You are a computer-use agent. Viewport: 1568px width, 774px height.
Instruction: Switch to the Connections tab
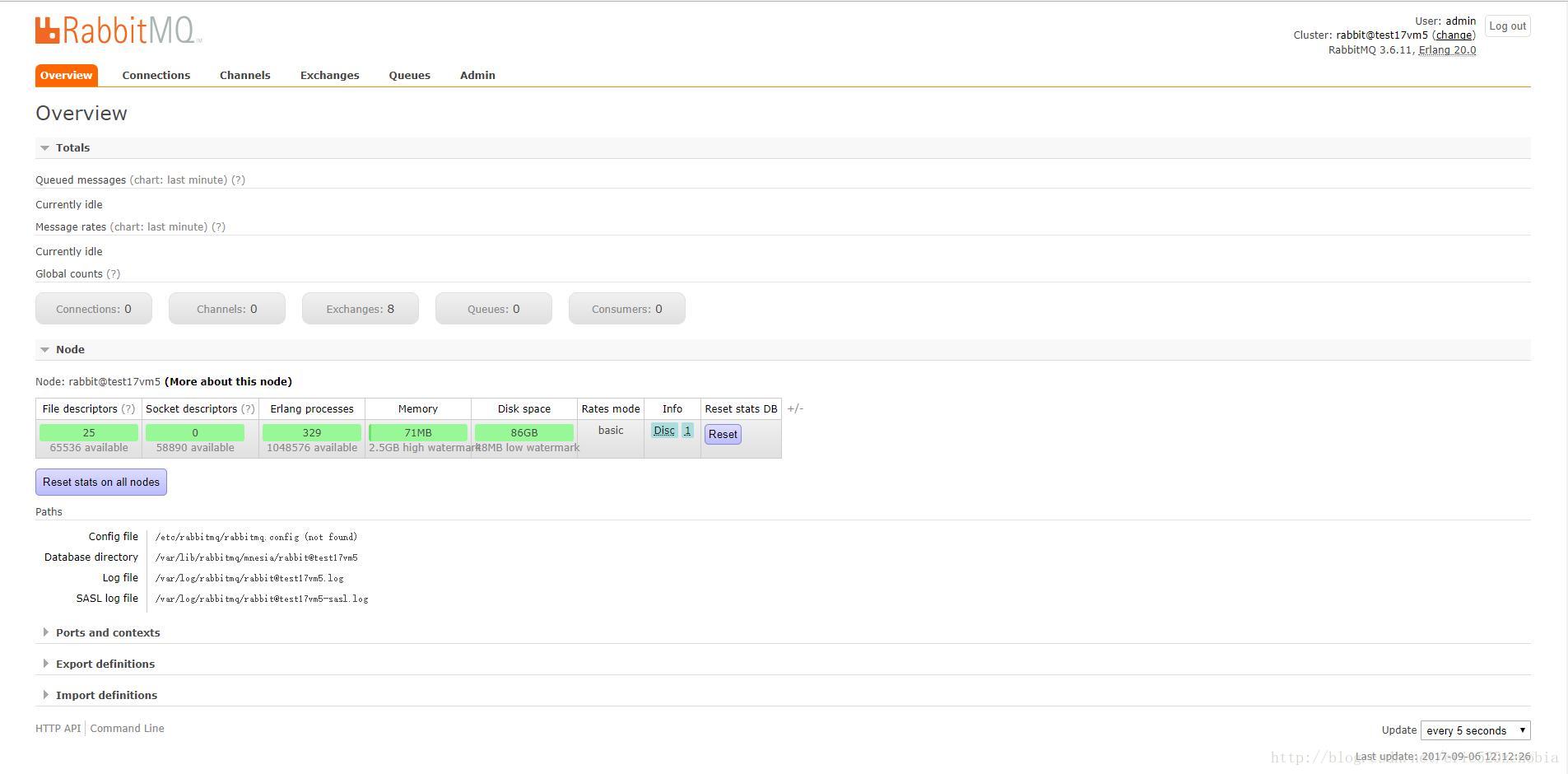pyautogui.click(x=156, y=75)
